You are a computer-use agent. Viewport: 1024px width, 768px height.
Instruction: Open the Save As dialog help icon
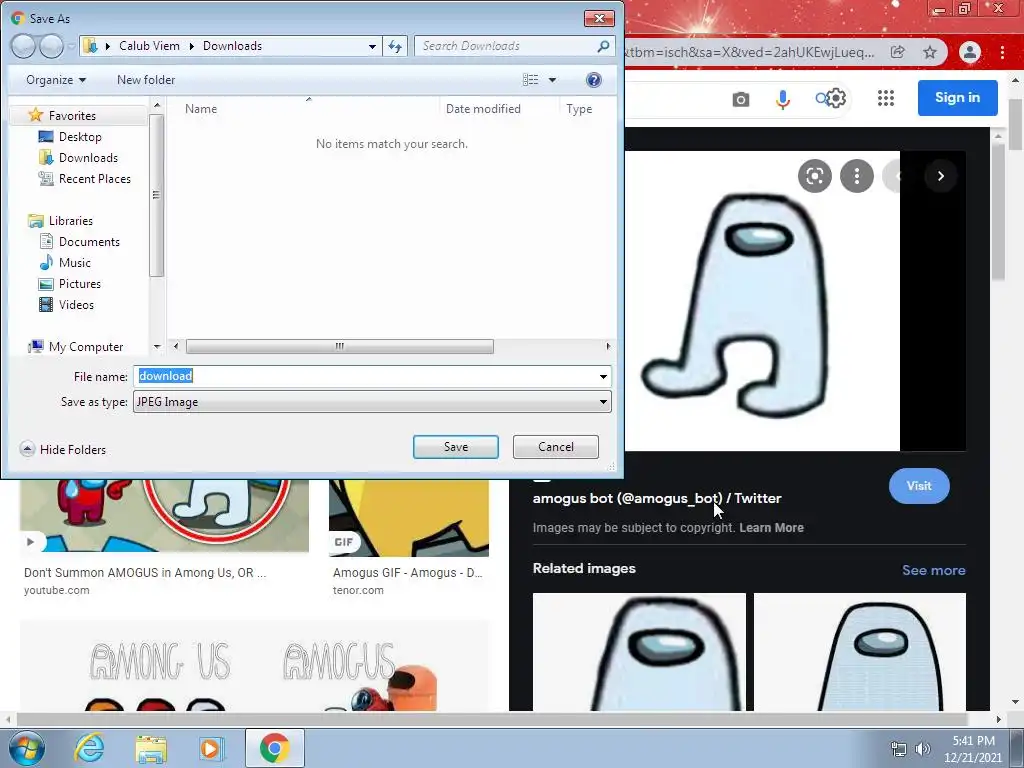point(594,80)
